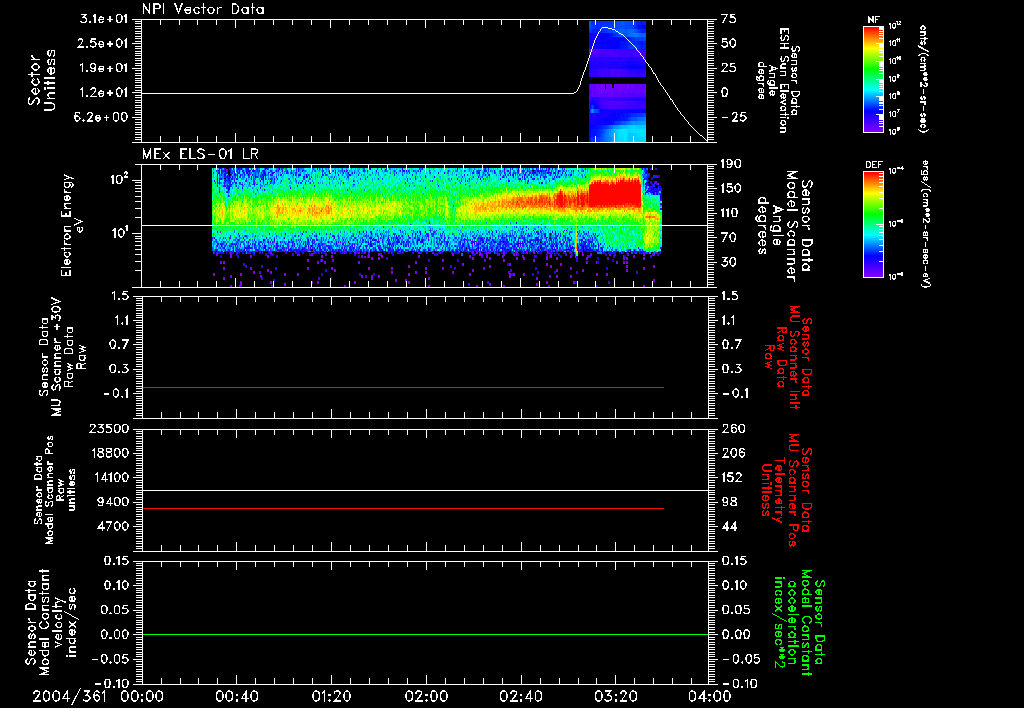Click the 02:00 time axis label
The height and width of the screenshot is (708, 1024).
426,696
